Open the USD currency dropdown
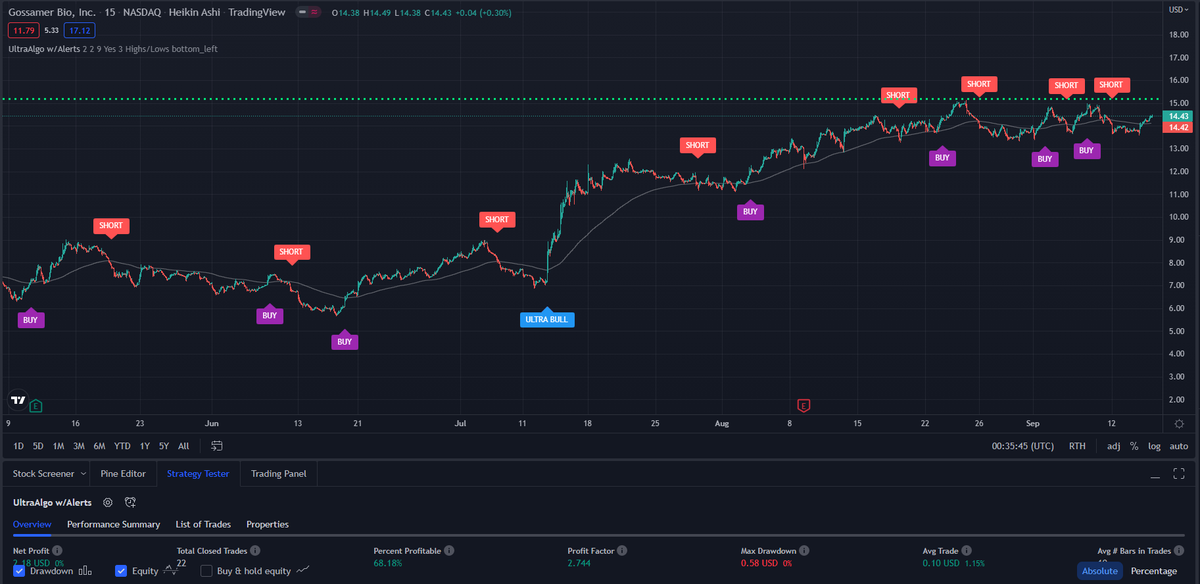The width and height of the screenshot is (1200, 584). [1177, 9]
